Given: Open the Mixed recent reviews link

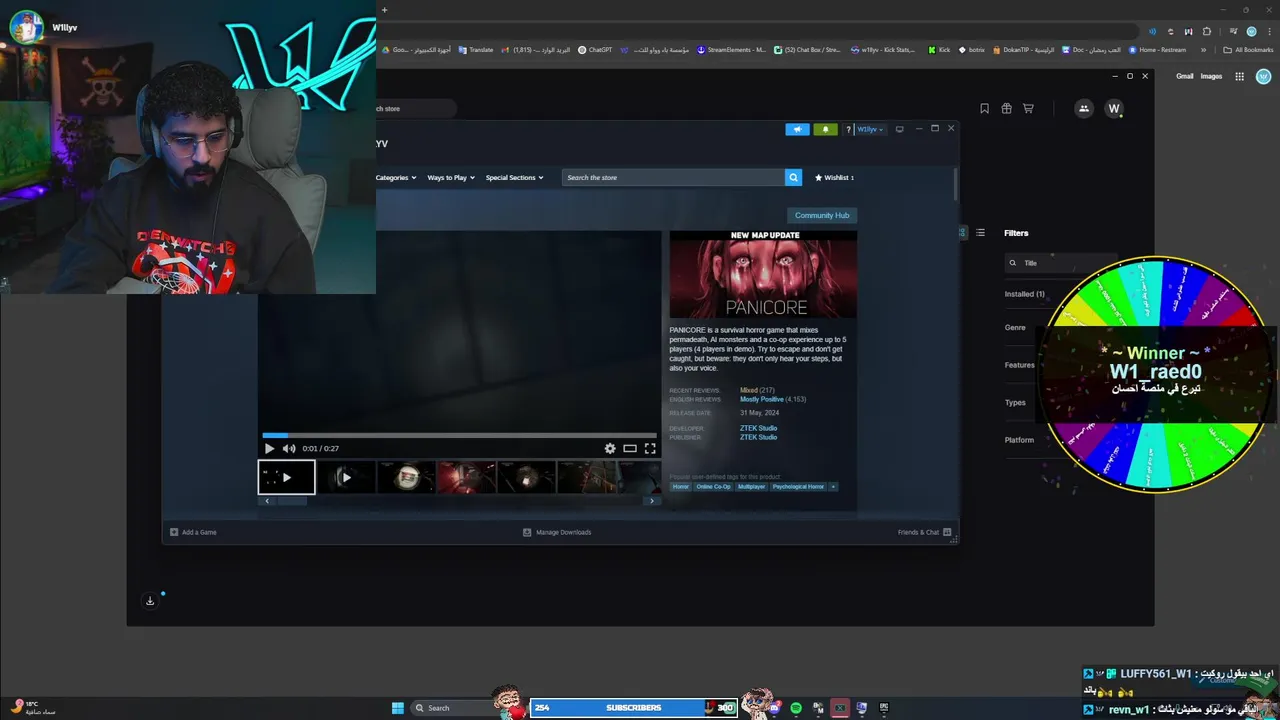Looking at the screenshot, I should pyautogui.click(x=749, y=390).
